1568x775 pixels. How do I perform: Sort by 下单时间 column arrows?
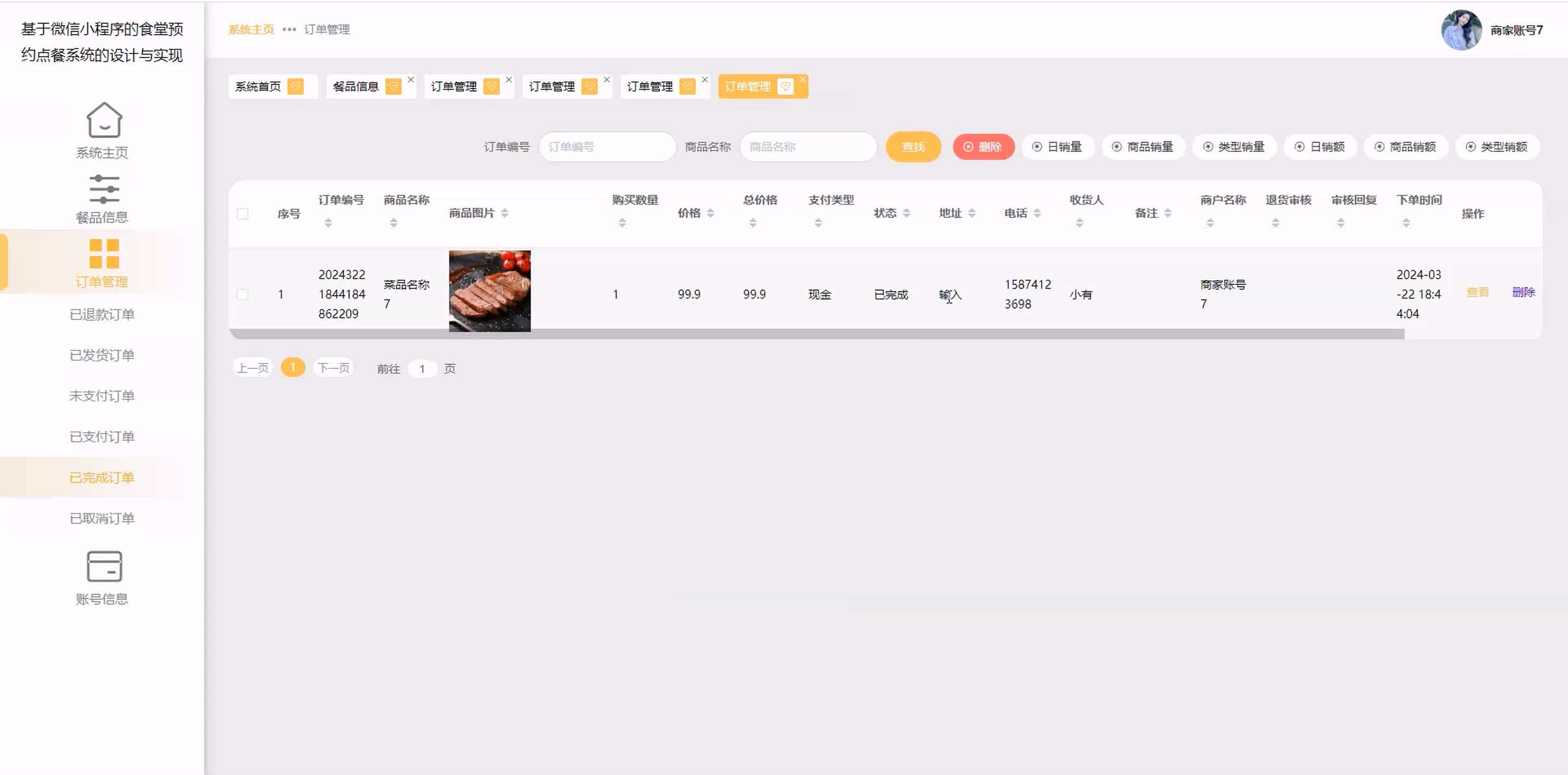1406,222
